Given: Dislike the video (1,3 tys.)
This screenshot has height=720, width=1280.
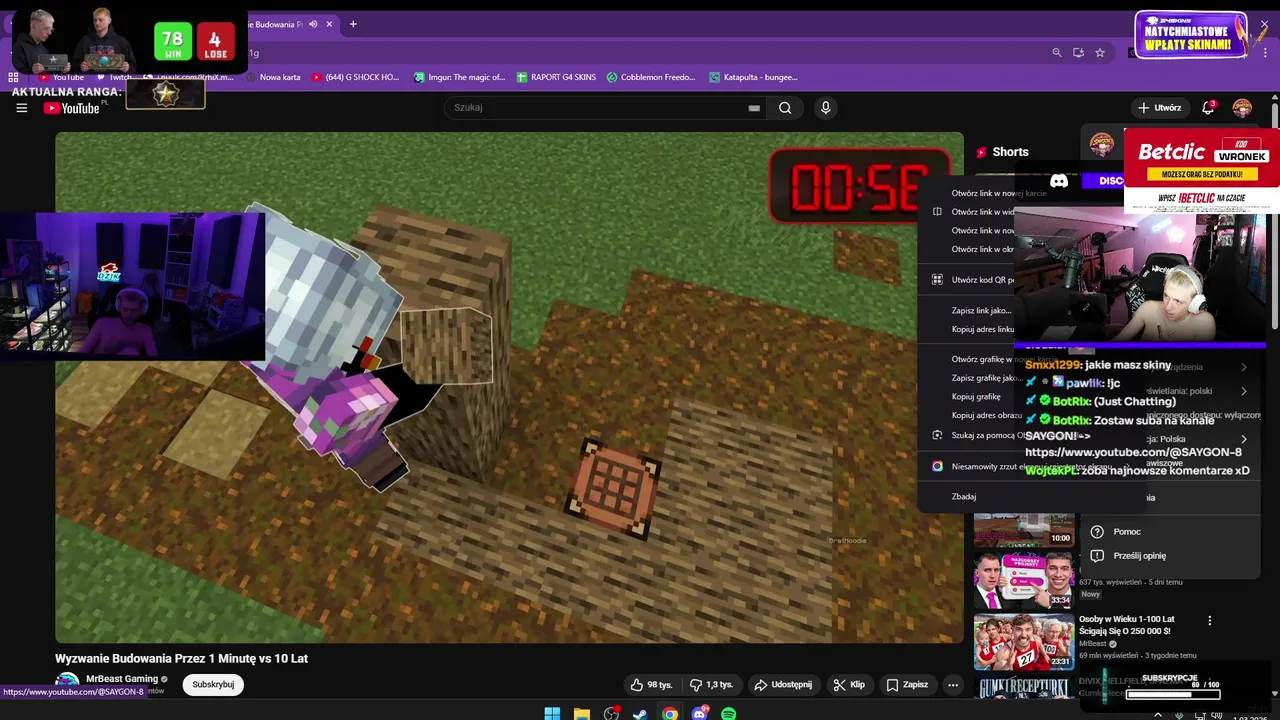Looking at the screenshot, I should tap(712, 685).
